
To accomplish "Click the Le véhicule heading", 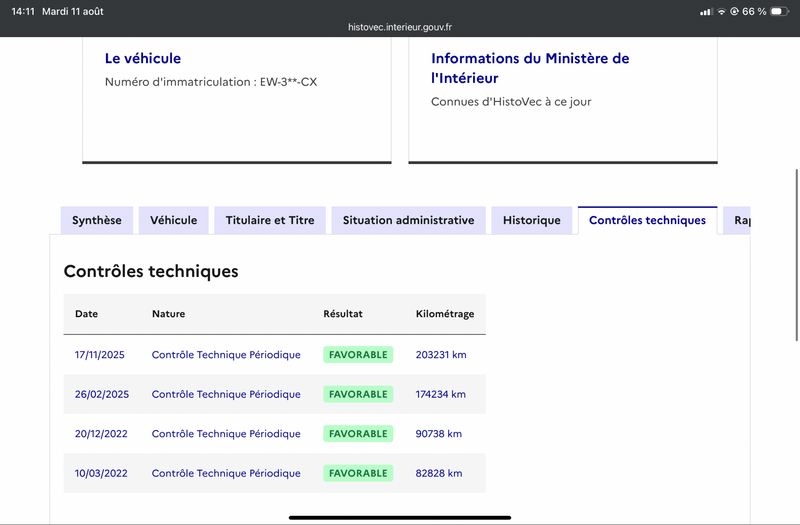I will 143,58.
